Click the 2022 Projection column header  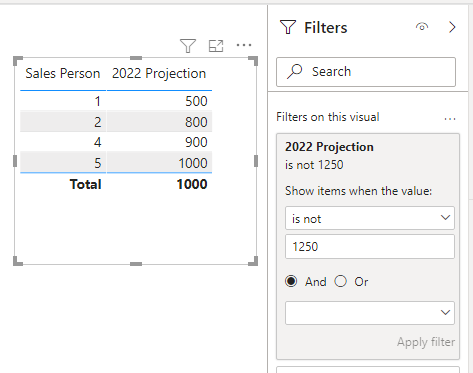[x=159, y=74]
